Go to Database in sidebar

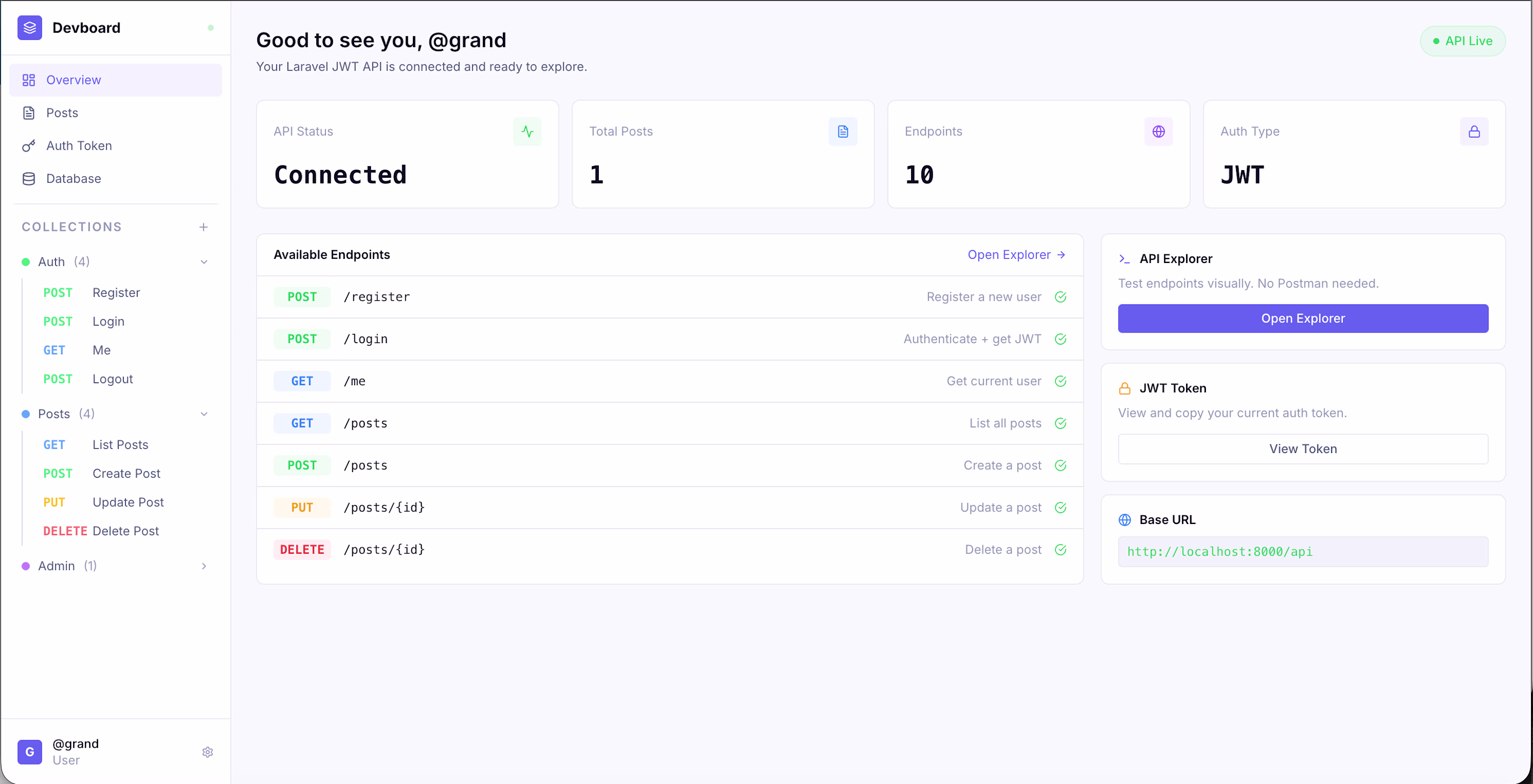click(x=73, y=178)
